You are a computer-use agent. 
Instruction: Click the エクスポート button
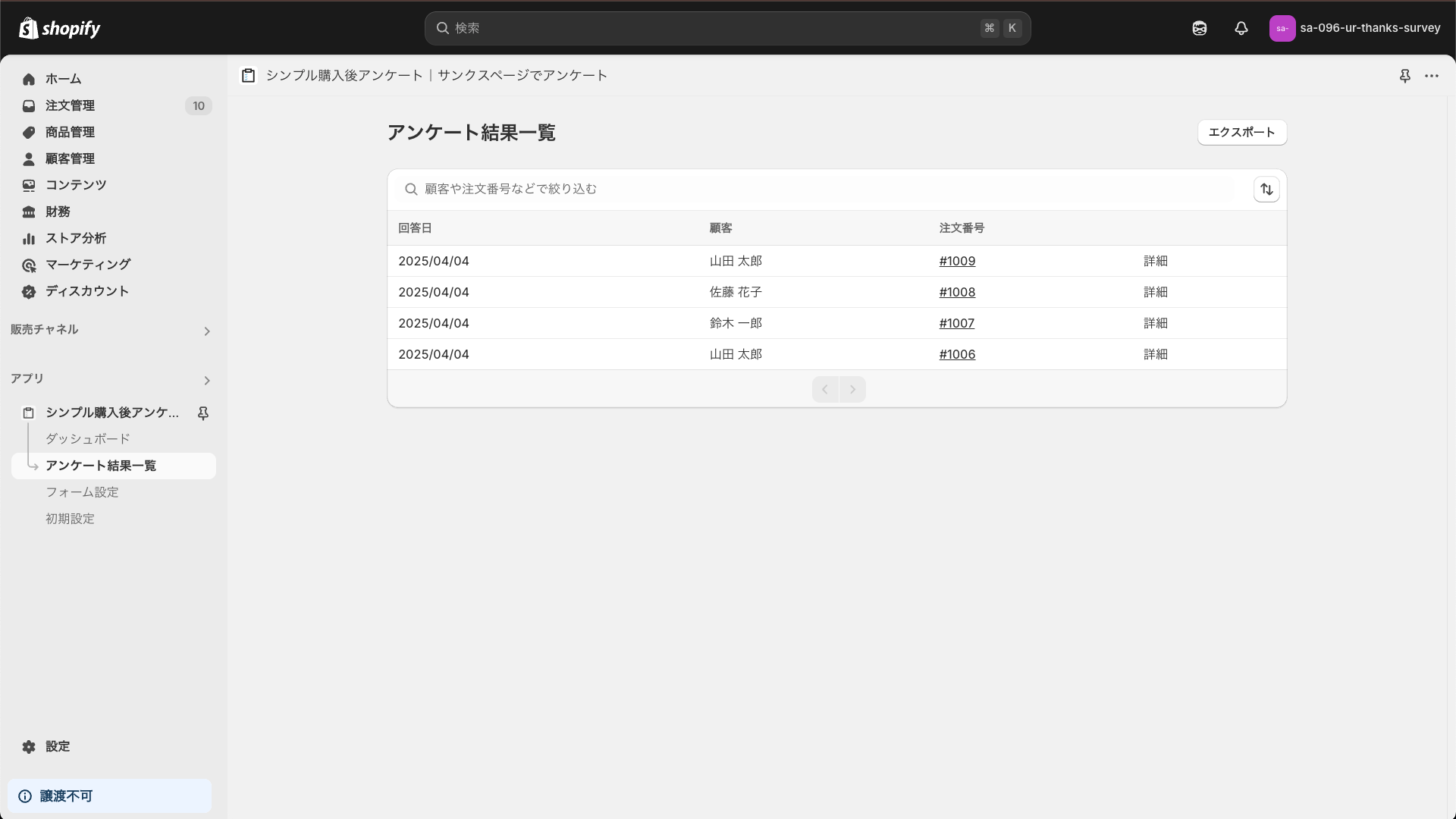click(x=1241, y=132)
